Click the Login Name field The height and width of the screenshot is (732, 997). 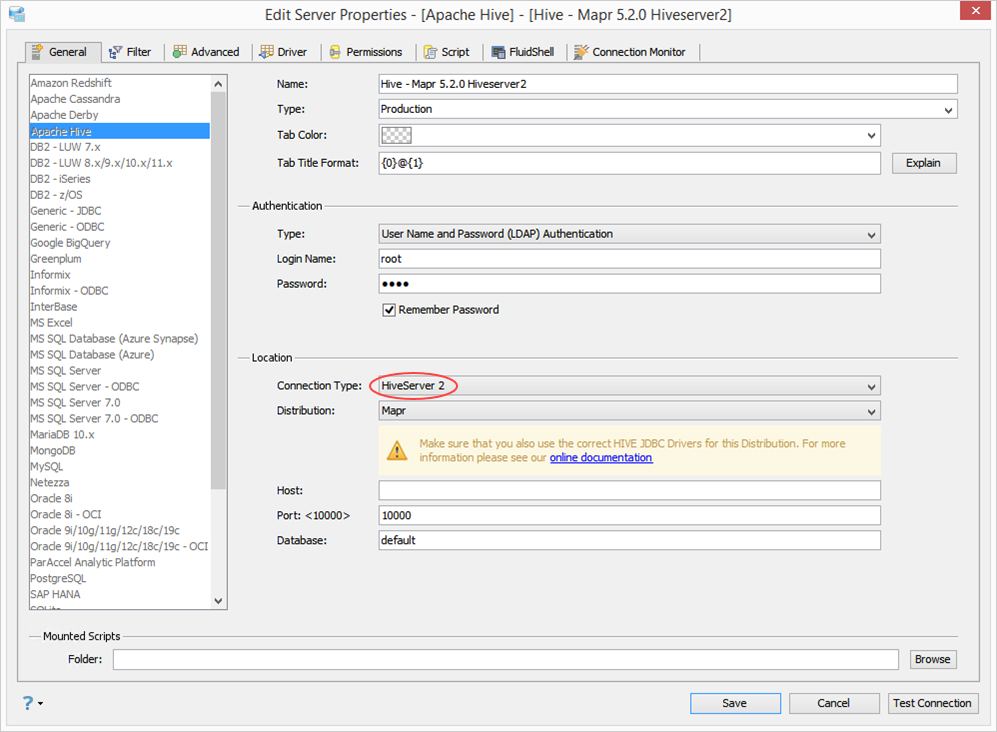pyautogui.click(x=629, y=259)
